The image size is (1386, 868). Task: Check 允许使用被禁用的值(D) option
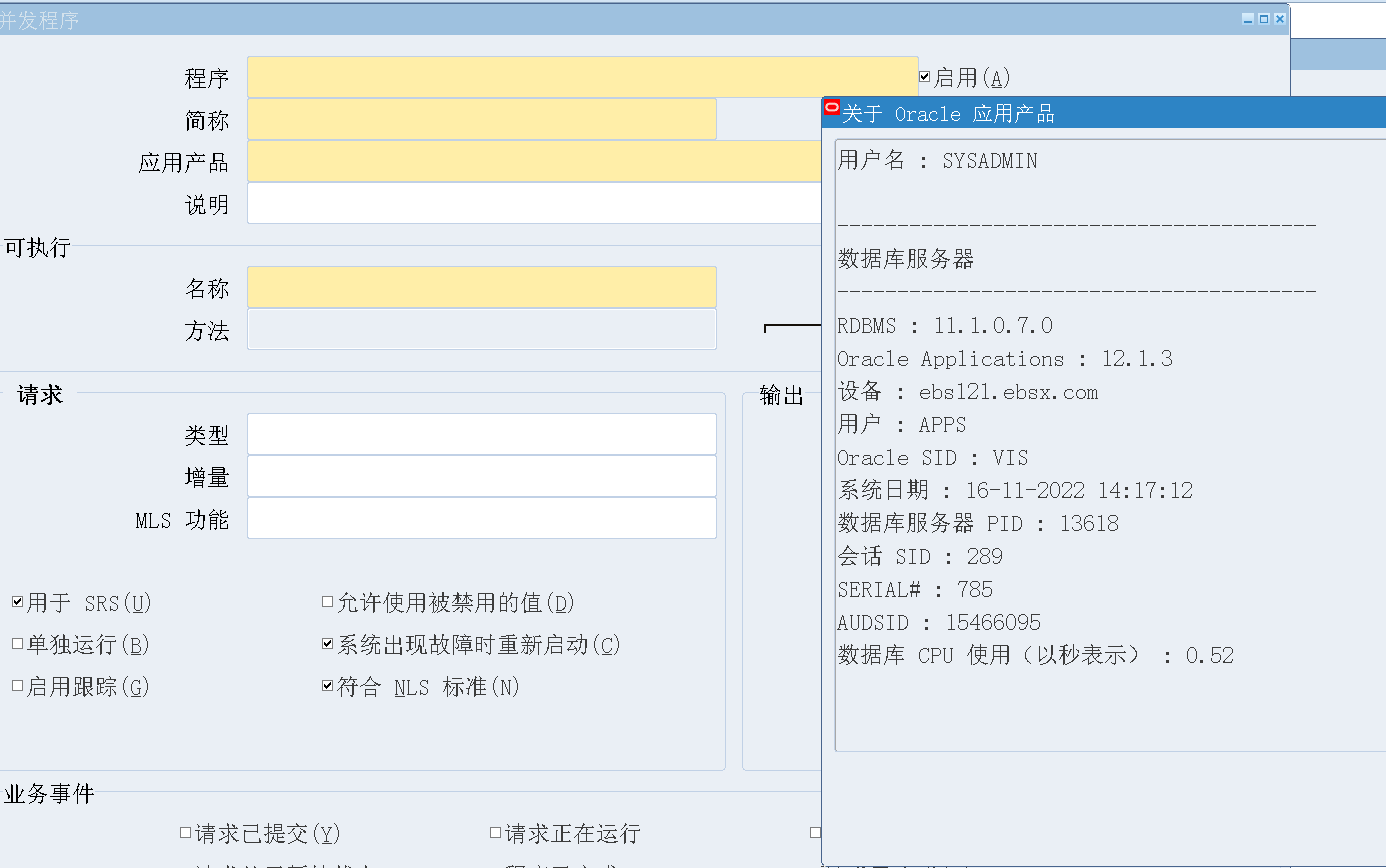click(327, 602)
